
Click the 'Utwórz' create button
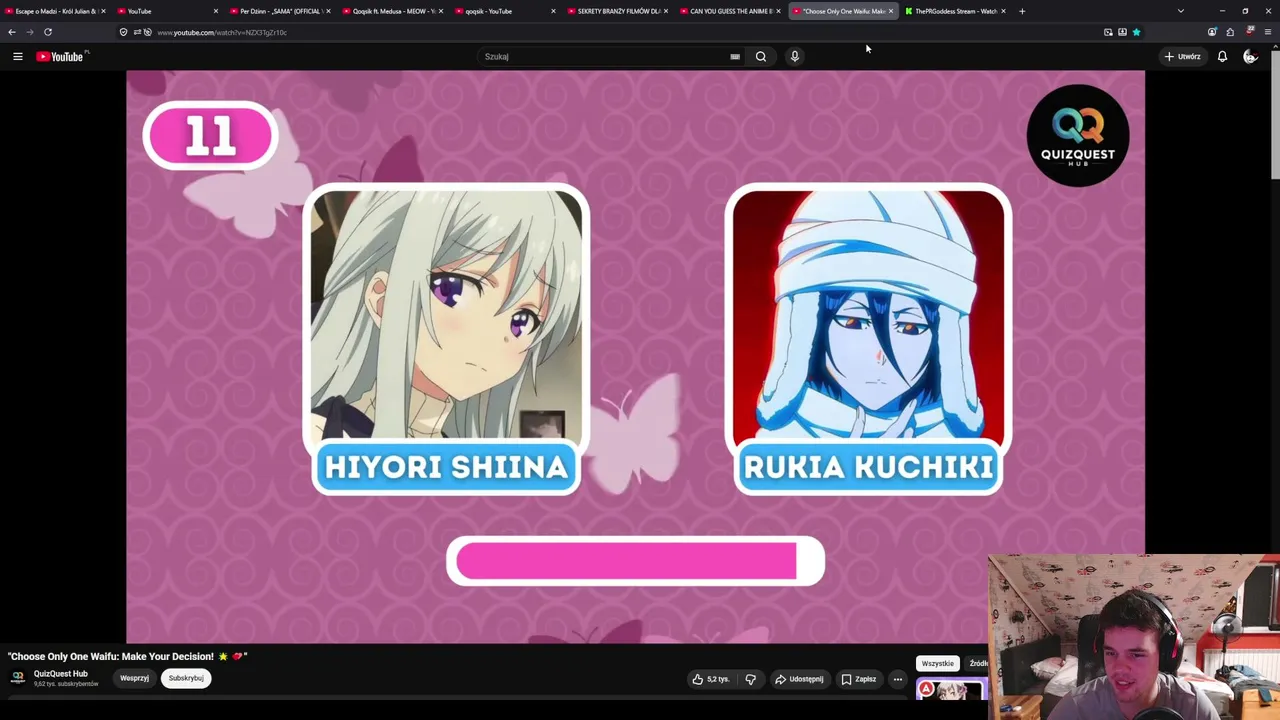coord(1182,56)
